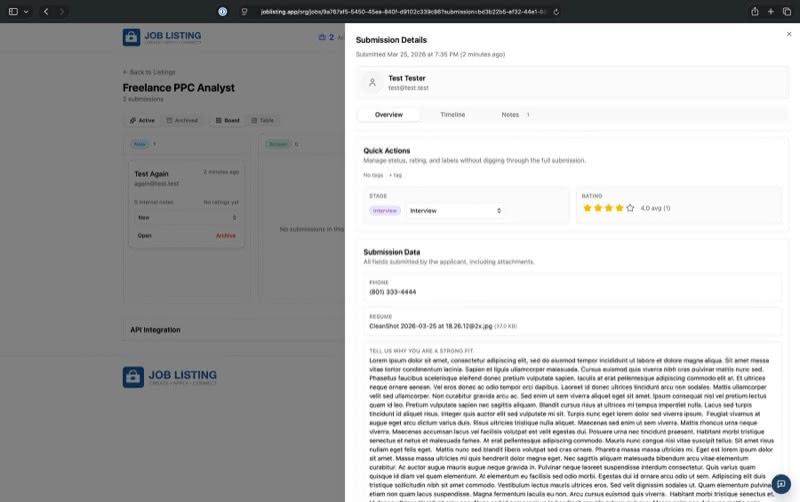Click the 'No tags' label
Image resolution: width=800 pixels, height=502 pixels.
373,175
